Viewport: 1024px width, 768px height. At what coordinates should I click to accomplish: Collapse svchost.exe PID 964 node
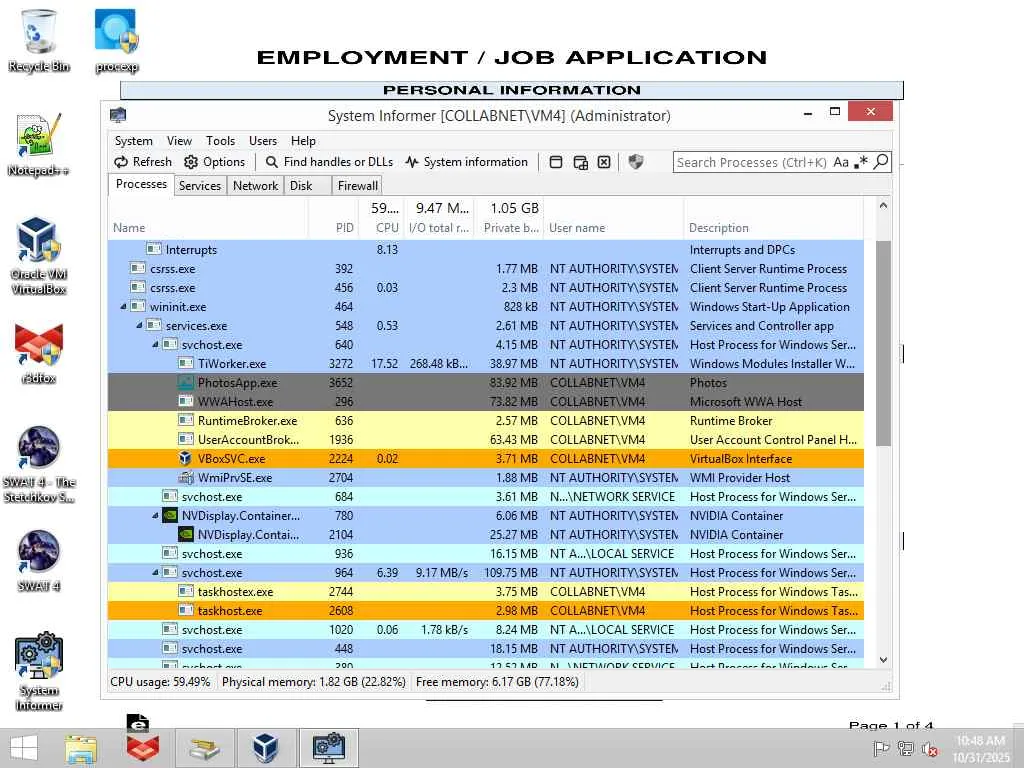155,572
